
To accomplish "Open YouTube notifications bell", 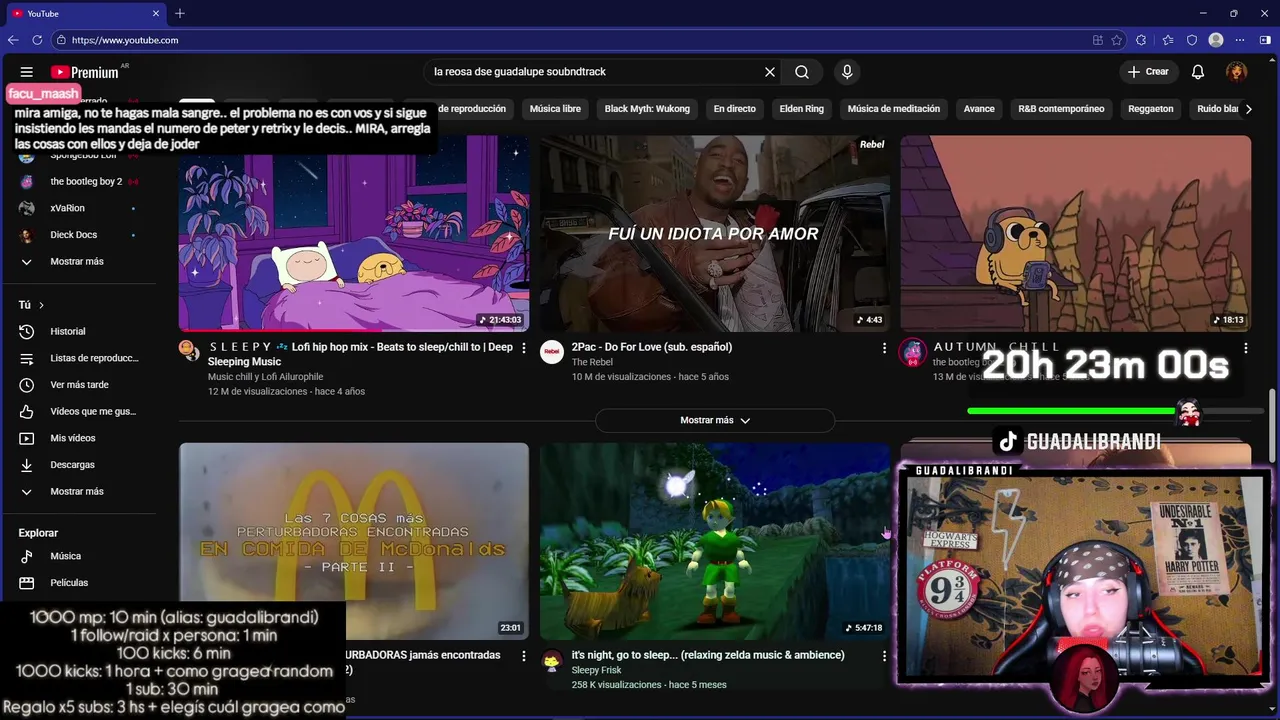I will [x=1198, y=72].
